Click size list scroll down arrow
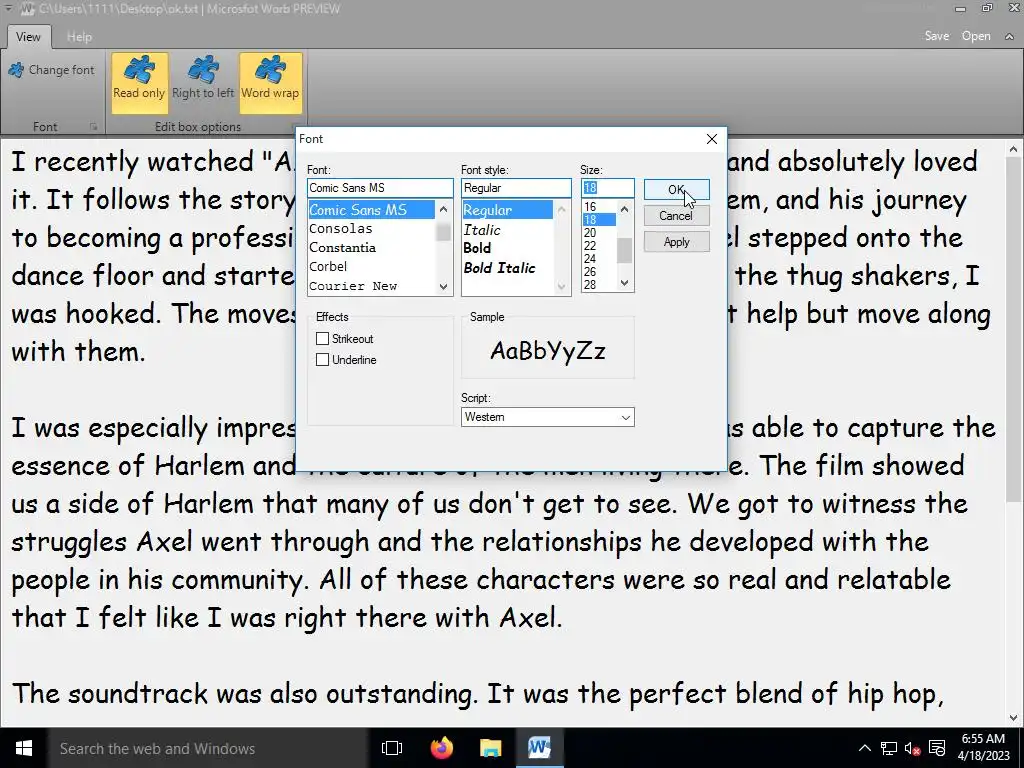Screen dimensions: 1024x768 coord(624,283)
